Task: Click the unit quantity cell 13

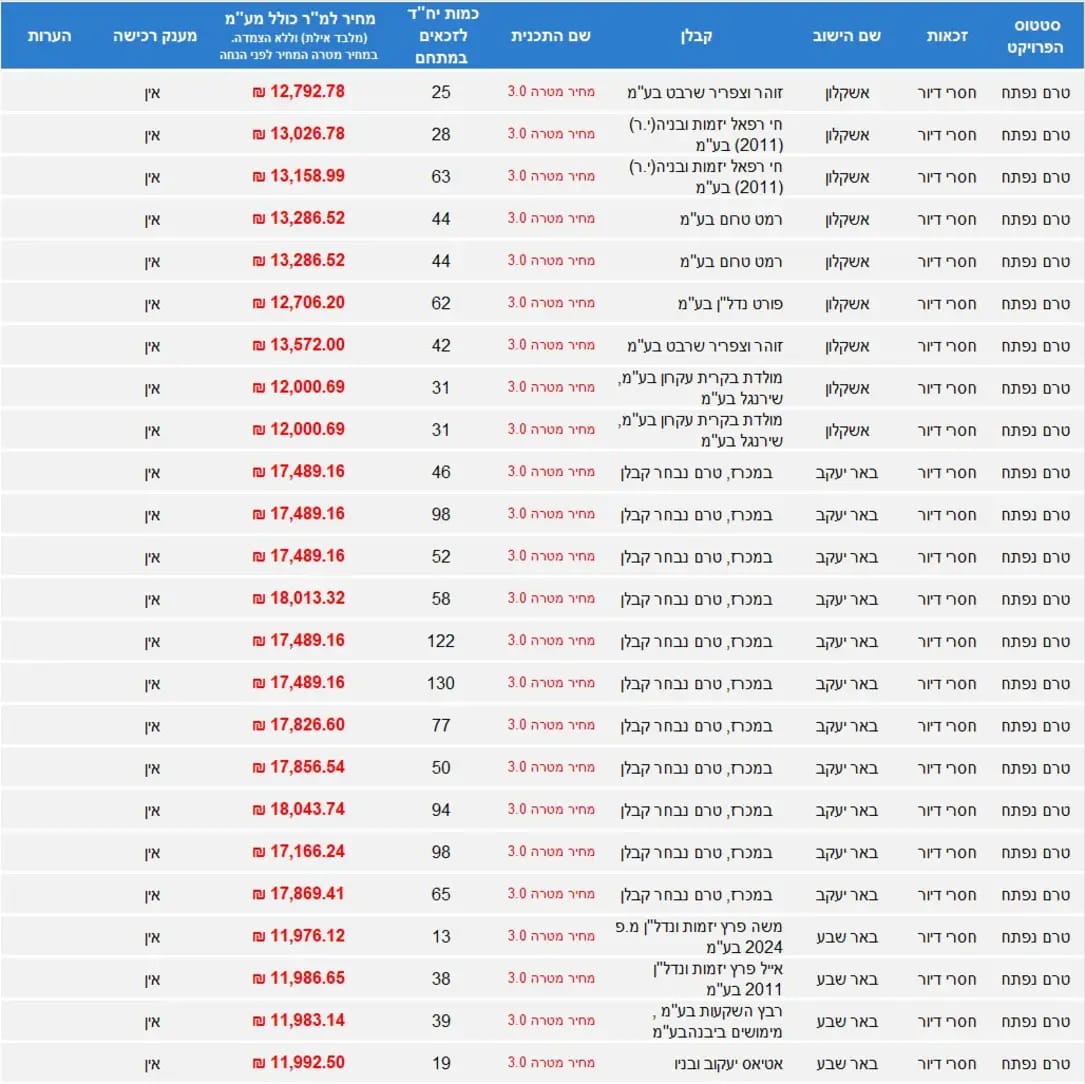Action: 440,936
